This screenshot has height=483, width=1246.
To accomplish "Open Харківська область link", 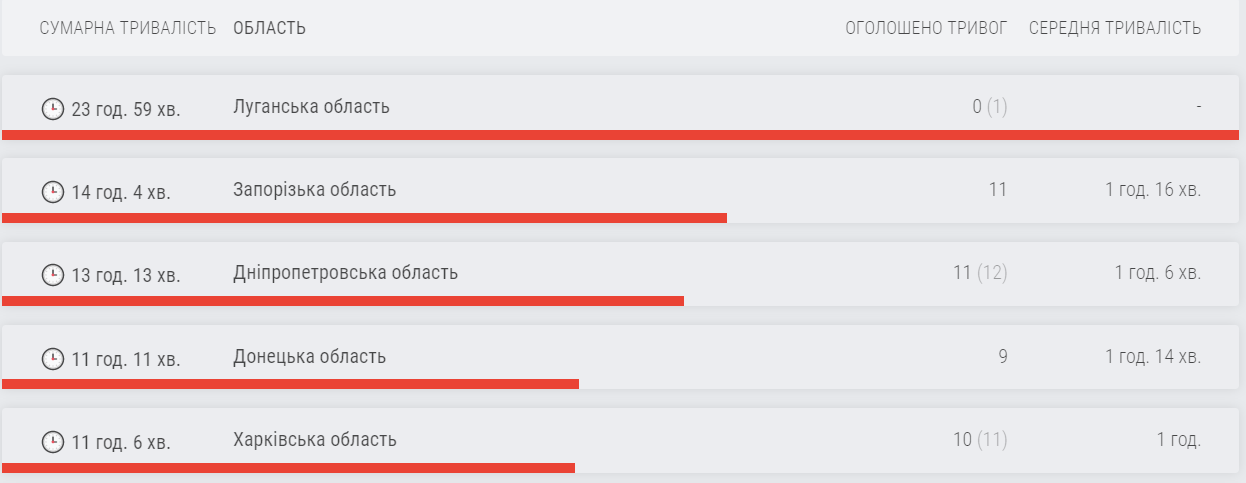I will [x=314, y=440].
